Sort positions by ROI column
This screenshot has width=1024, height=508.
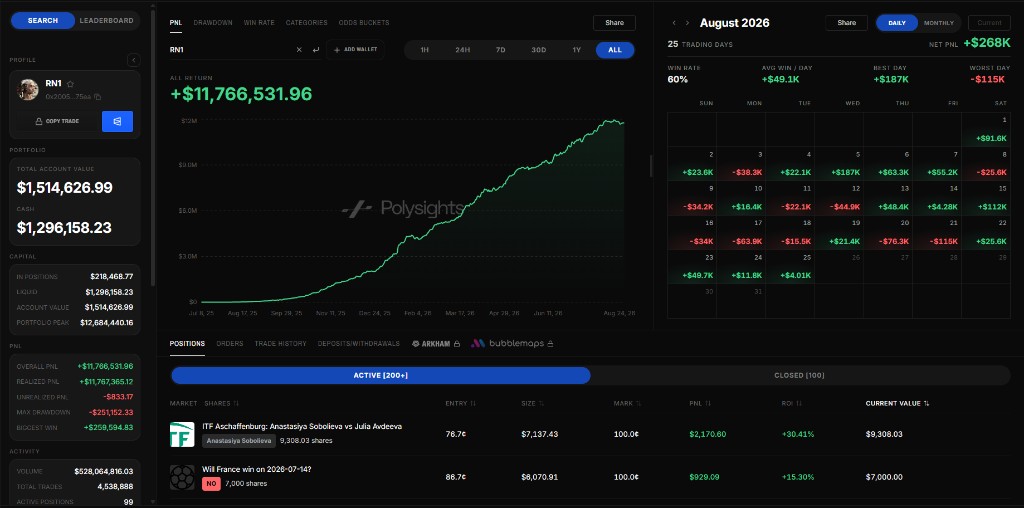click(x=792, y=404)
